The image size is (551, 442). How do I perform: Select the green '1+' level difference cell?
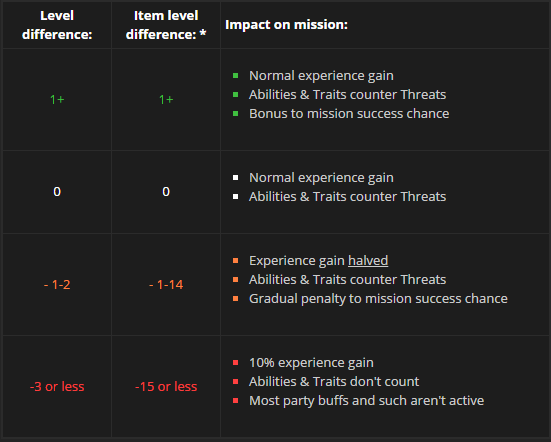[x=57, y=99]
